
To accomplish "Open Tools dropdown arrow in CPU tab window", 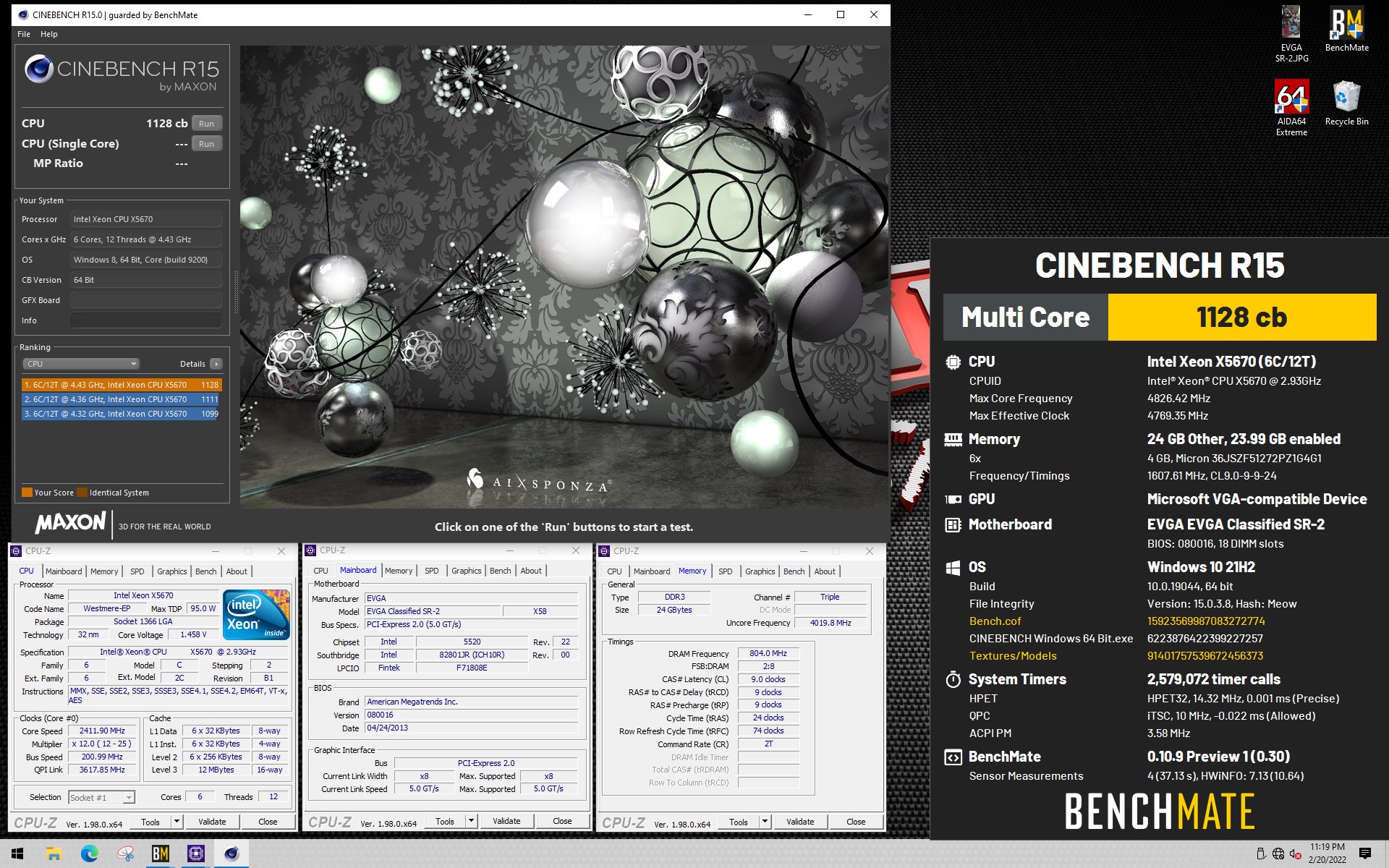I will pyautogui.click(x=177, y=822).
